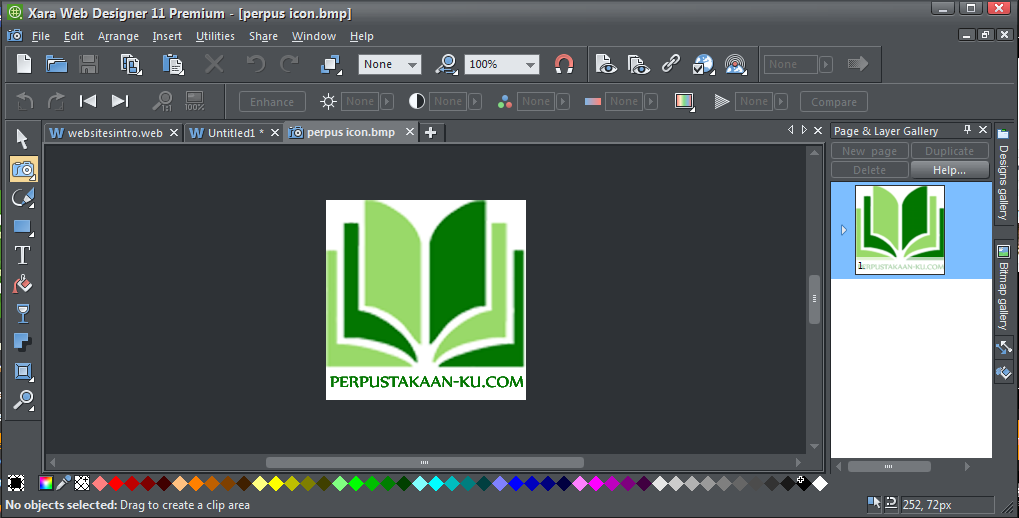
Task: Click the Paste icon in toolbar
Action: pyautogui.click(x=173, y=64)
